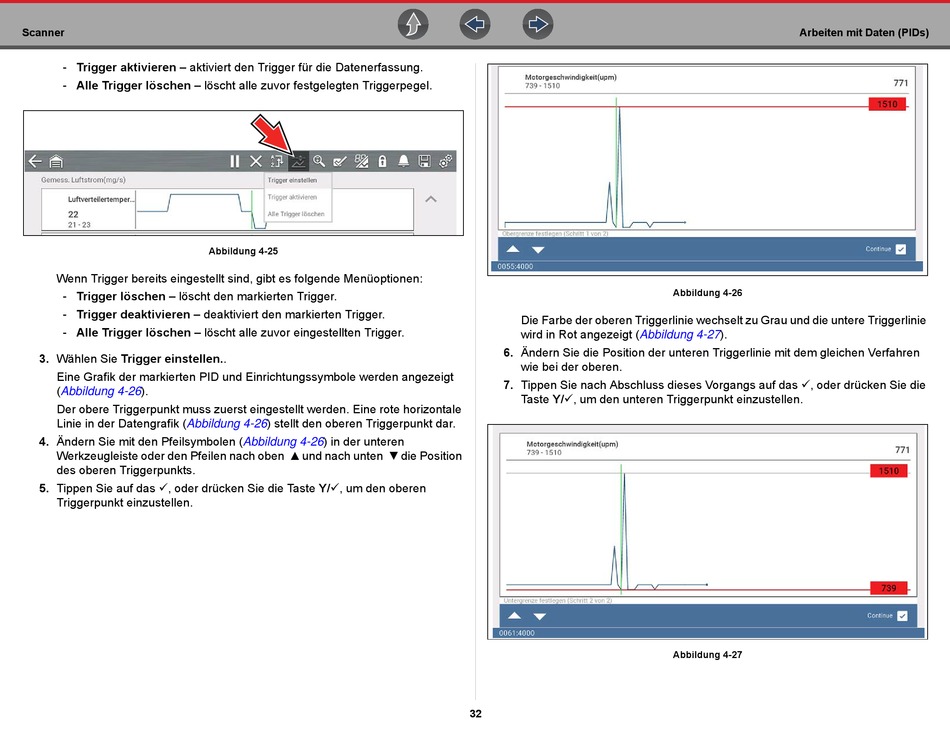The image size is (950, 734).
Task: Click 'Motorgeschwindigkeit(upm)' label in Abbildung 4-26
Action: click(x=571, y=78)
